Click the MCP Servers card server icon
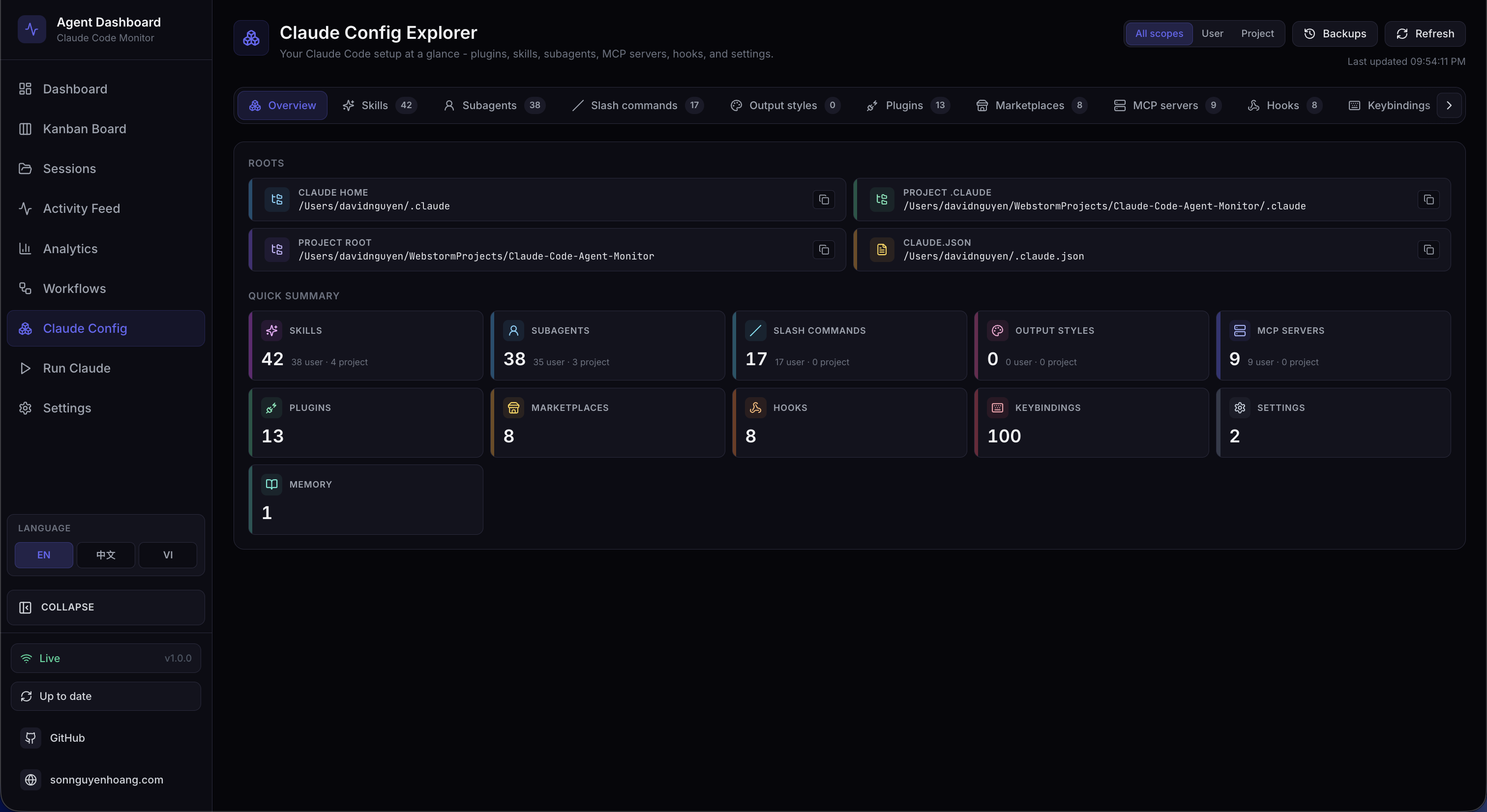Image resolution: width=1487 pixels, height=812 pixels. pos(1239,331)
